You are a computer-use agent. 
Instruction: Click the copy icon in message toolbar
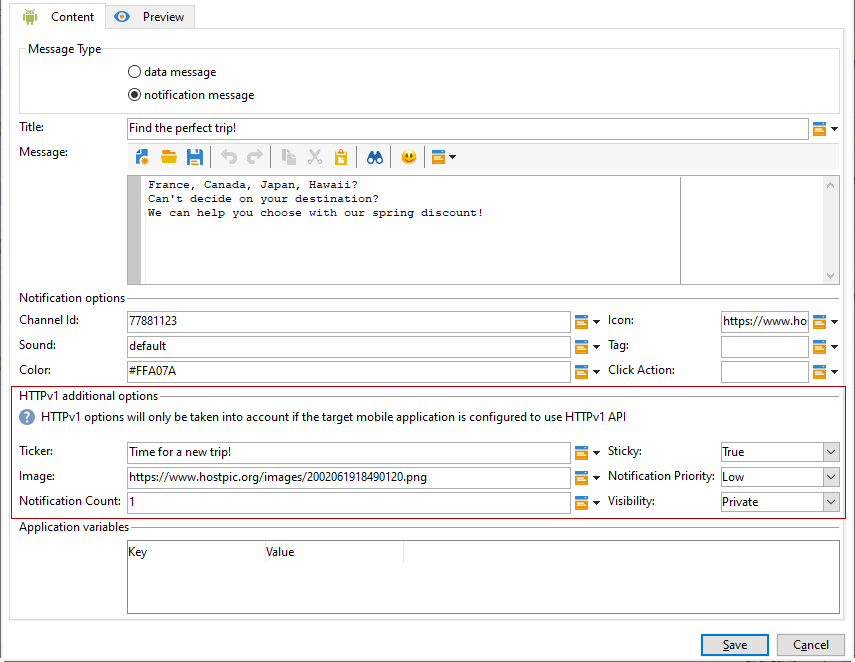[288, 158]
